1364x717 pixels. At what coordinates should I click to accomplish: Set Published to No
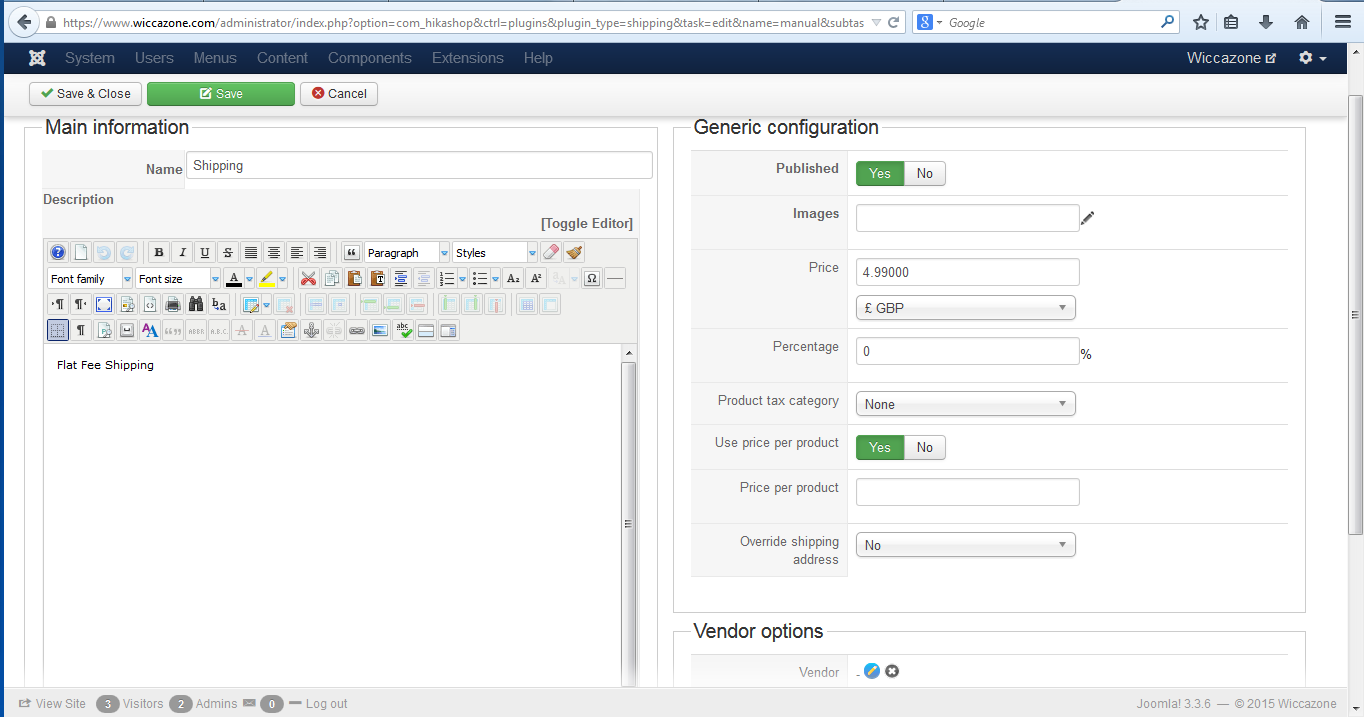925,173
